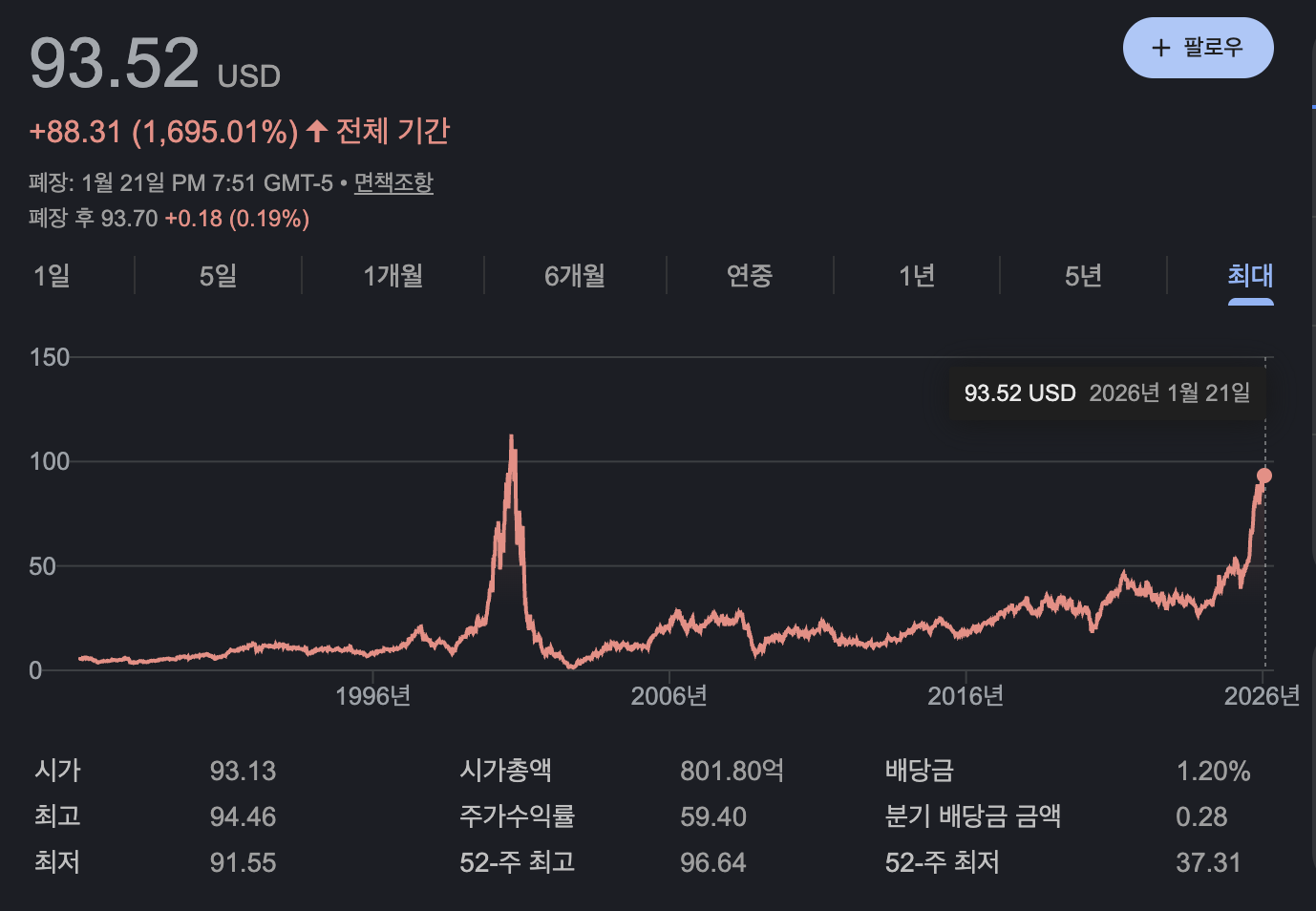Viewport: 1316px width, 911px height.
Task: Switch to the 연중 (YTD) tab
Action: [x=749, y=276]
